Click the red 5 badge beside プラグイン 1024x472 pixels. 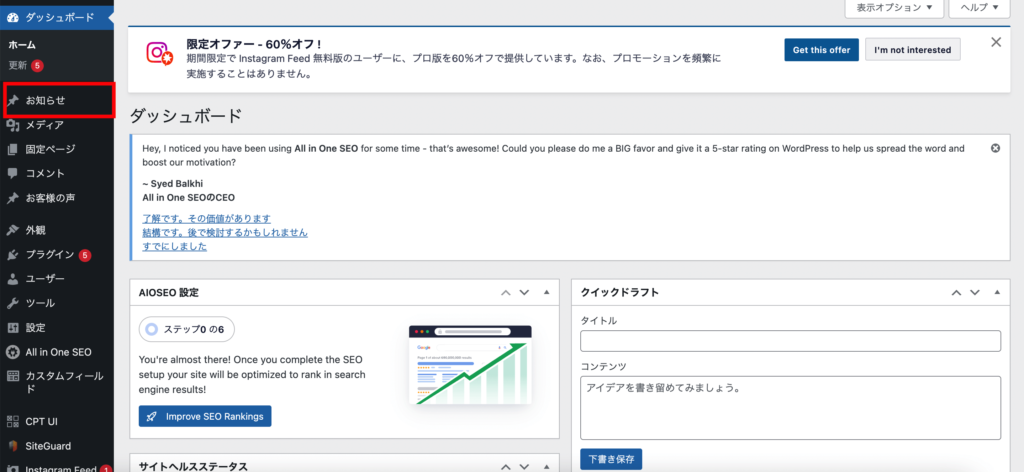tap(85, 255)
